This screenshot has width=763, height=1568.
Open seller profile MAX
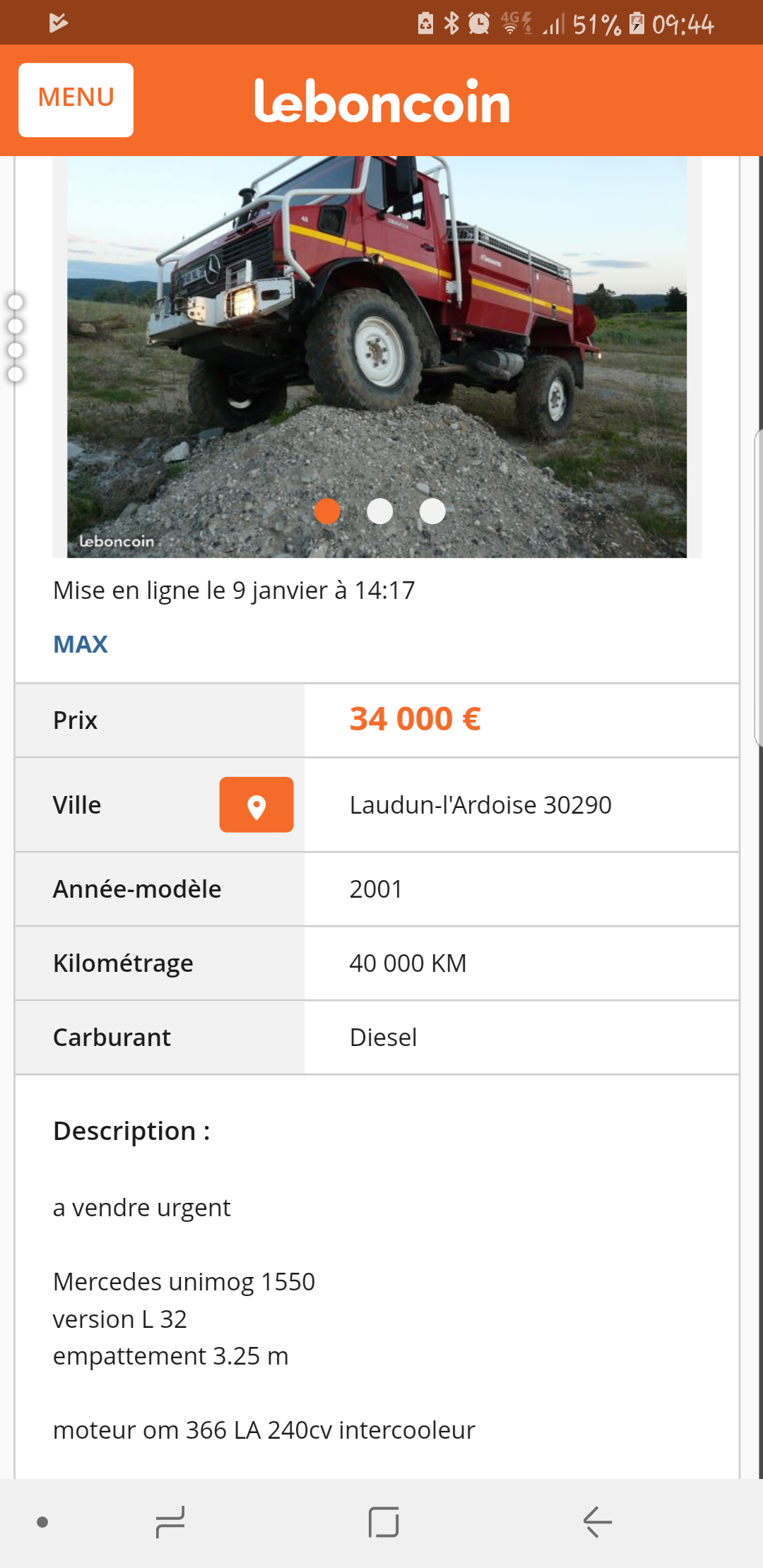[81, 644]
